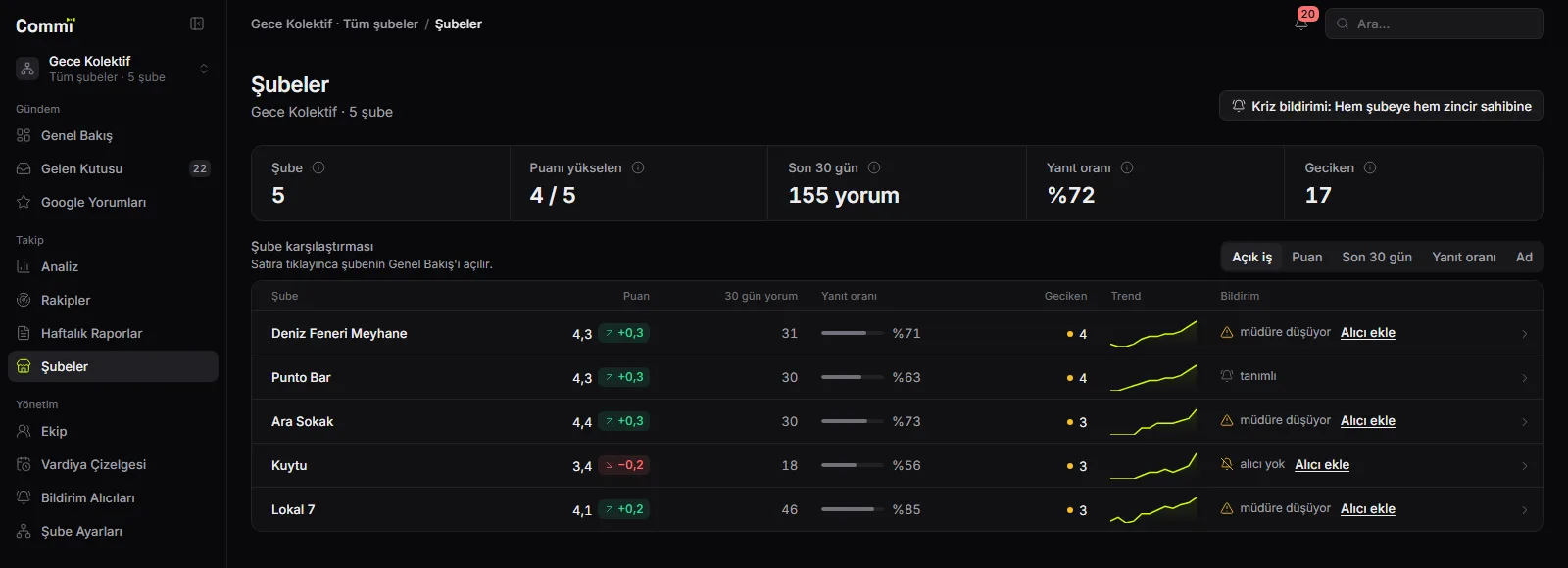This screenshot has width=1568, height=568.
Task: Click Google Yorumları star icon
Action: pos(24,202)
